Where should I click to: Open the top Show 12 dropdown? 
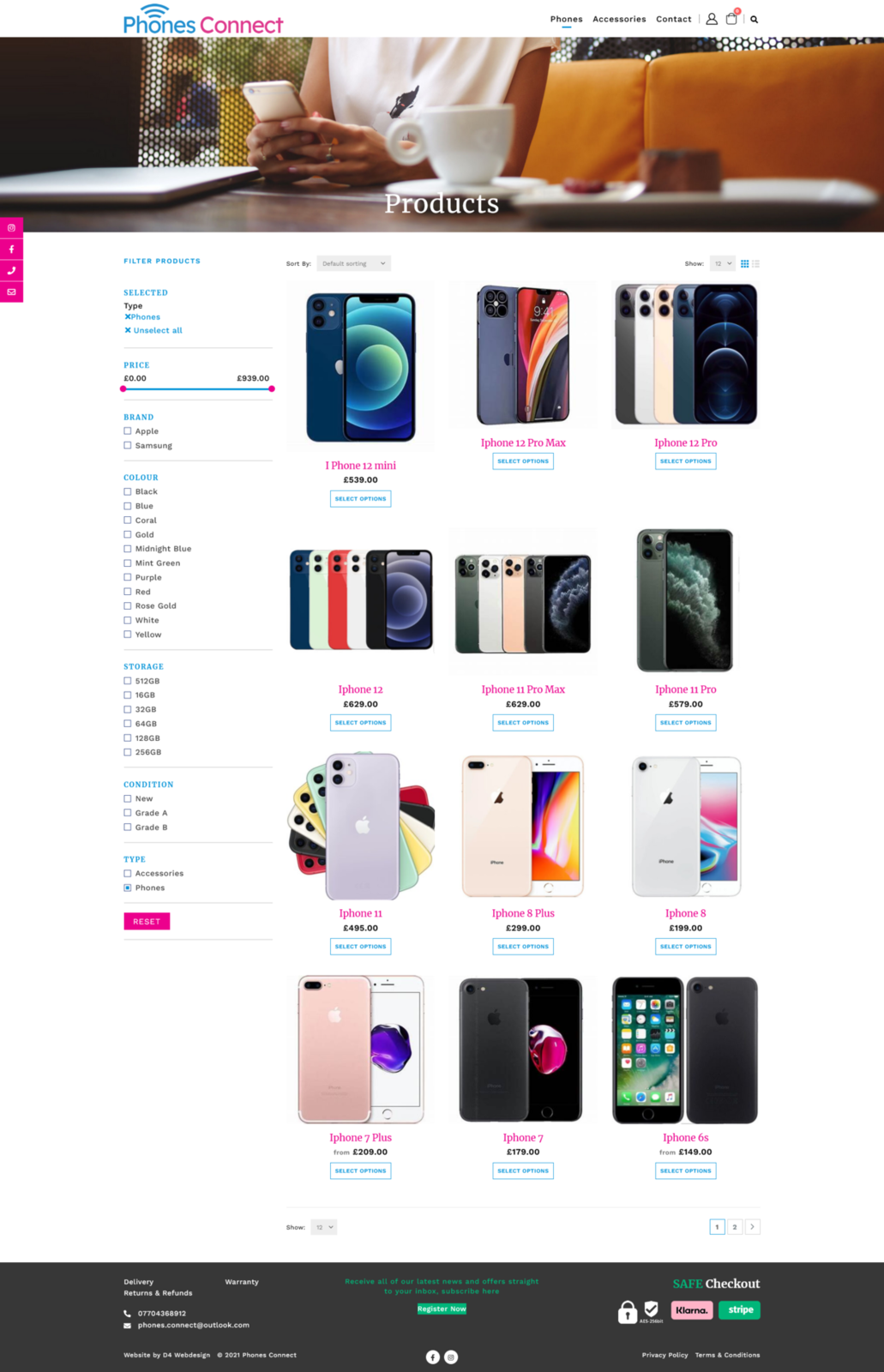(x=723, y=263)
